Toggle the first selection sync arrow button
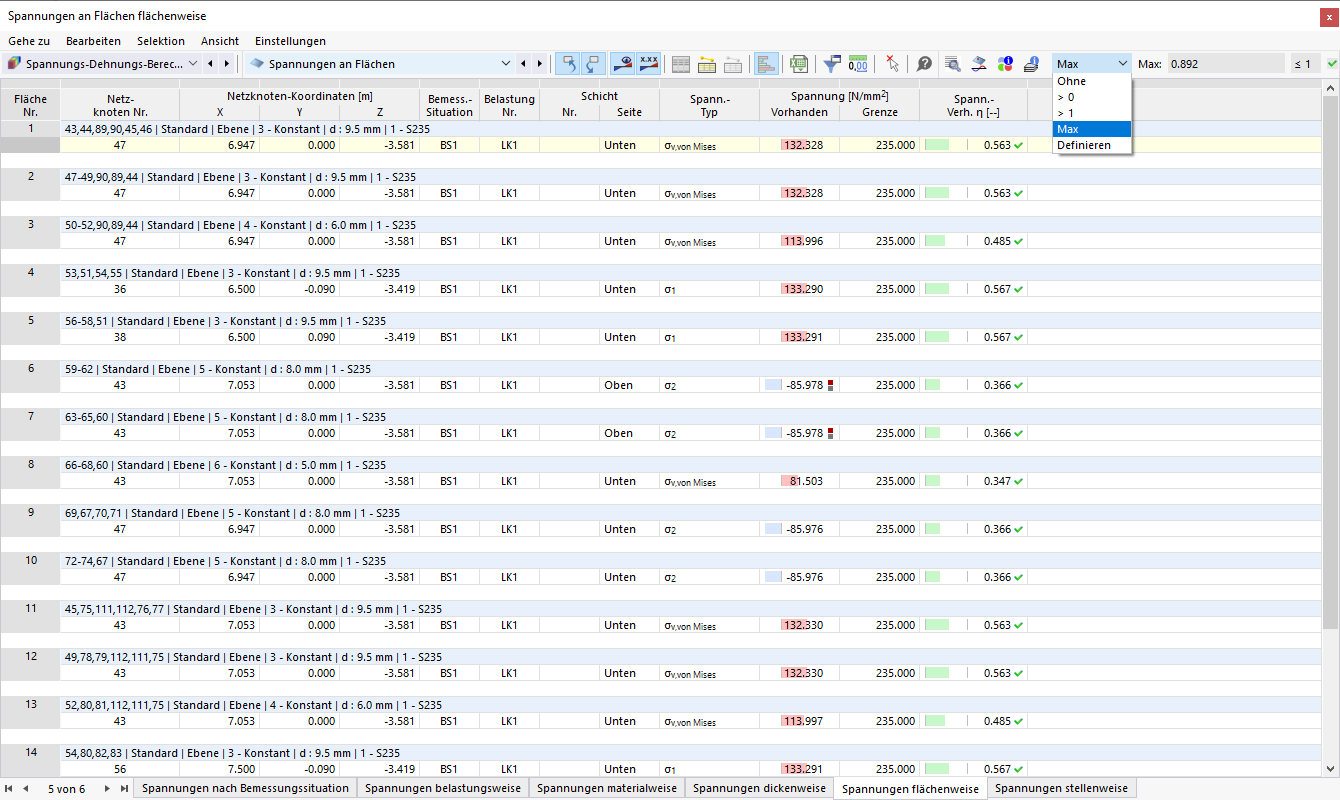The width and height of the screenshot is (1340, 800). (x=568, y=64)
